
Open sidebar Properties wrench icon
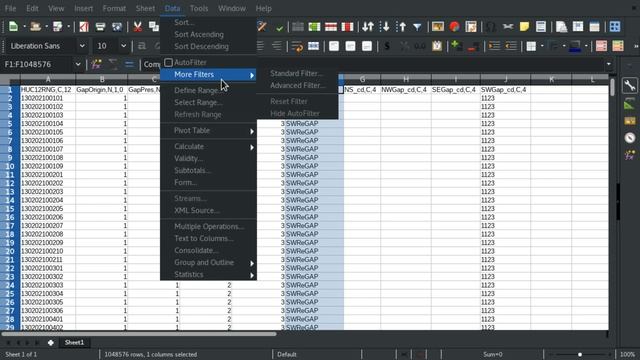pyautogui.click(x=630, y=85)
